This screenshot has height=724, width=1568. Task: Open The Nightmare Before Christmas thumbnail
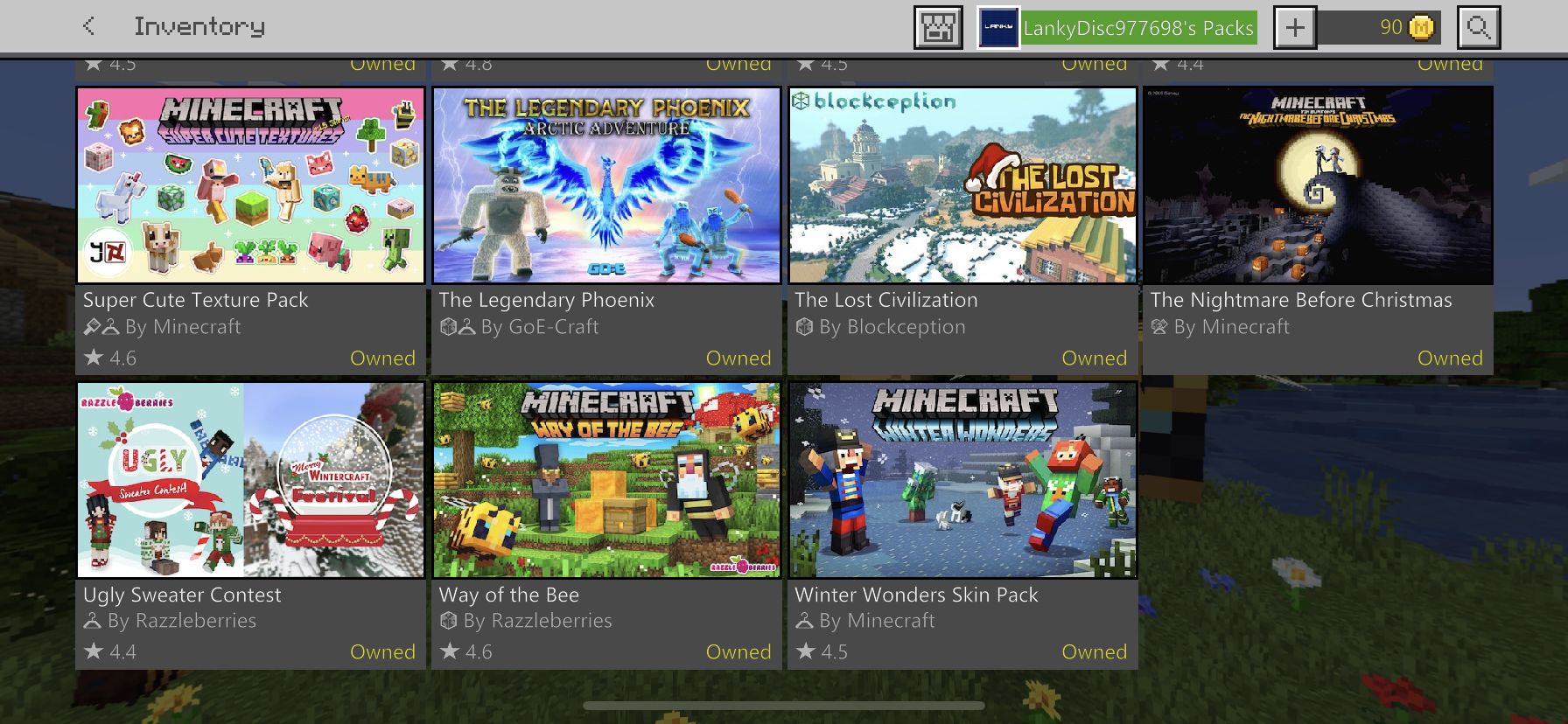(1319, 185)
